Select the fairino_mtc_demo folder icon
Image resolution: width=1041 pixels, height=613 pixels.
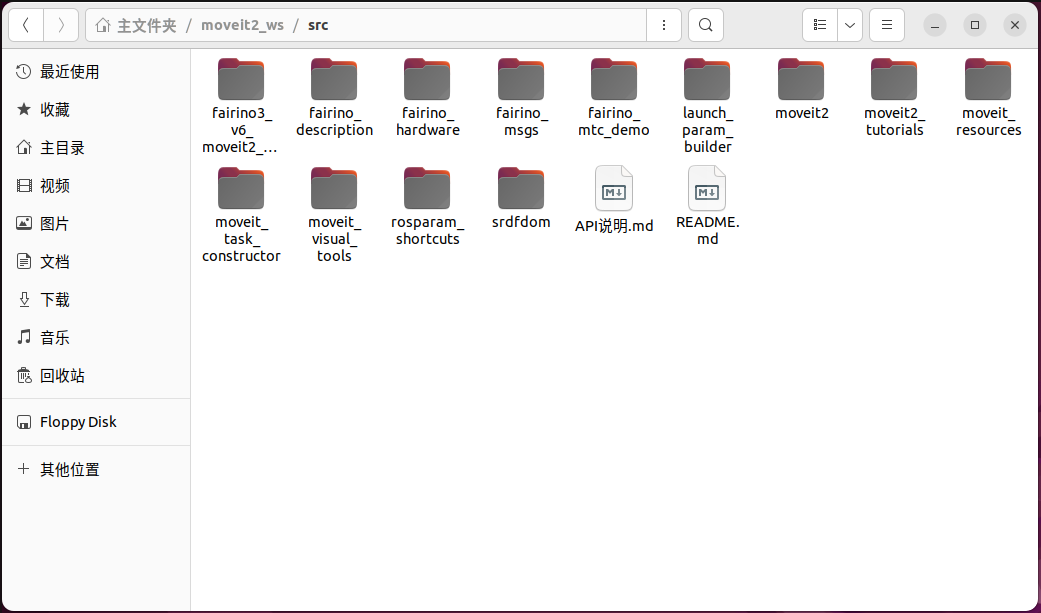click(x=614, y=79)
